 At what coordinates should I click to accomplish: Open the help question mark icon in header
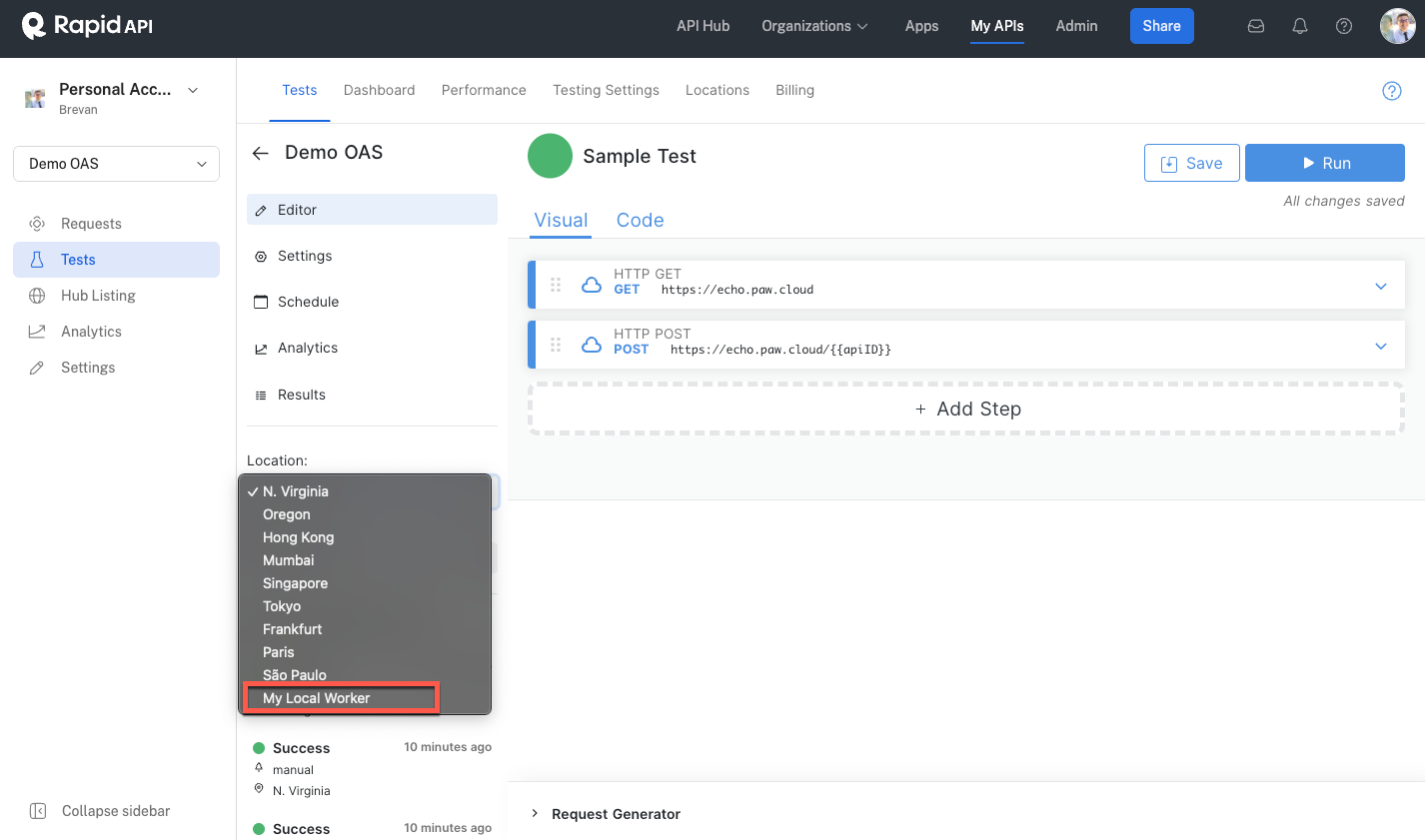[1344, 27]
